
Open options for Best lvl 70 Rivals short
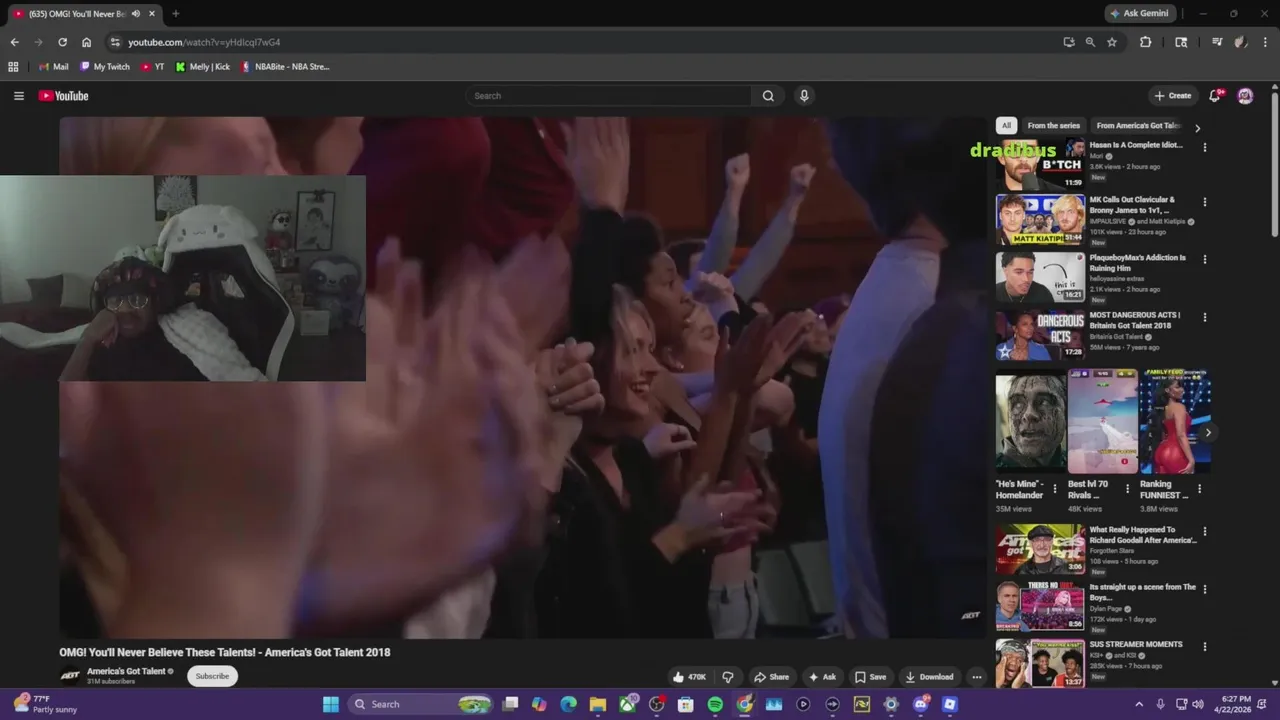coord(1127,489)
